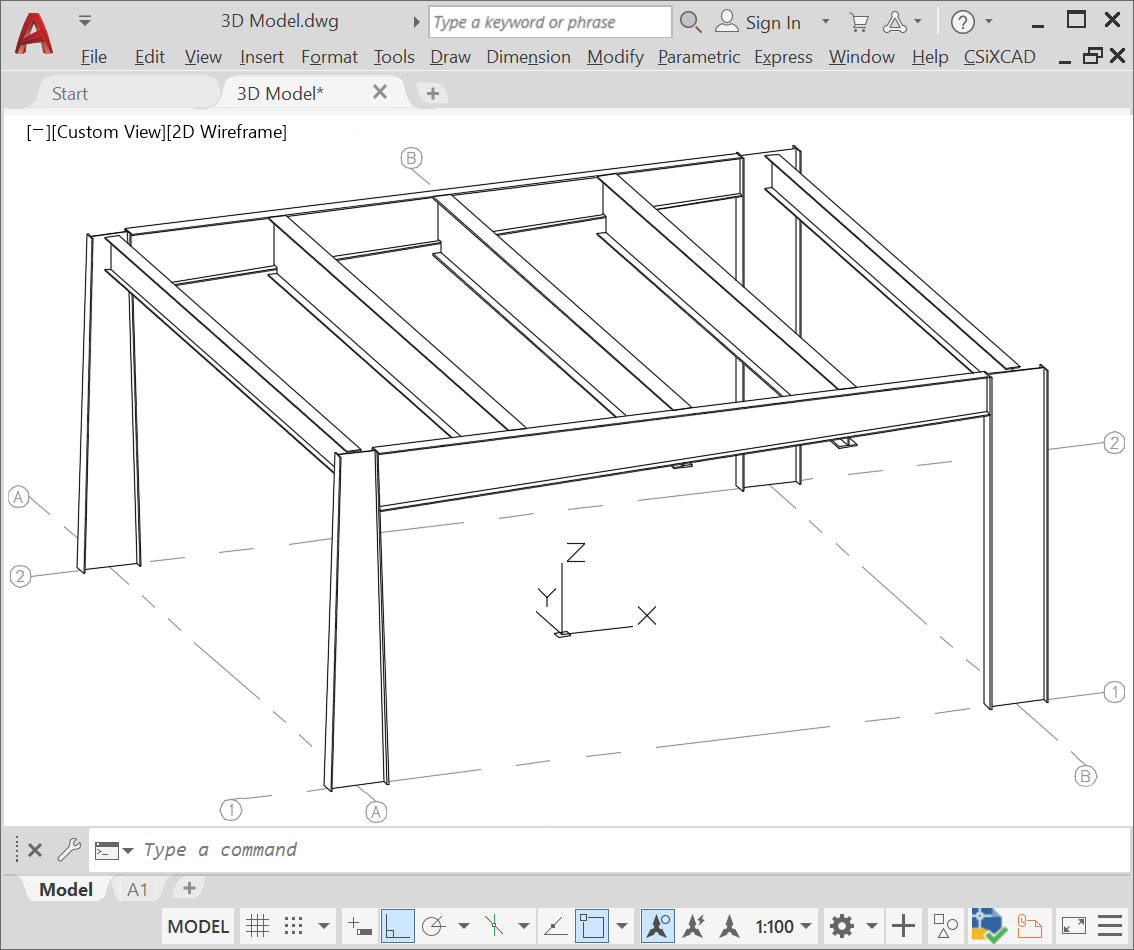This screenshot has width=1134, height=950.
Task: Click the search magnifier icon
Action: 690,22
